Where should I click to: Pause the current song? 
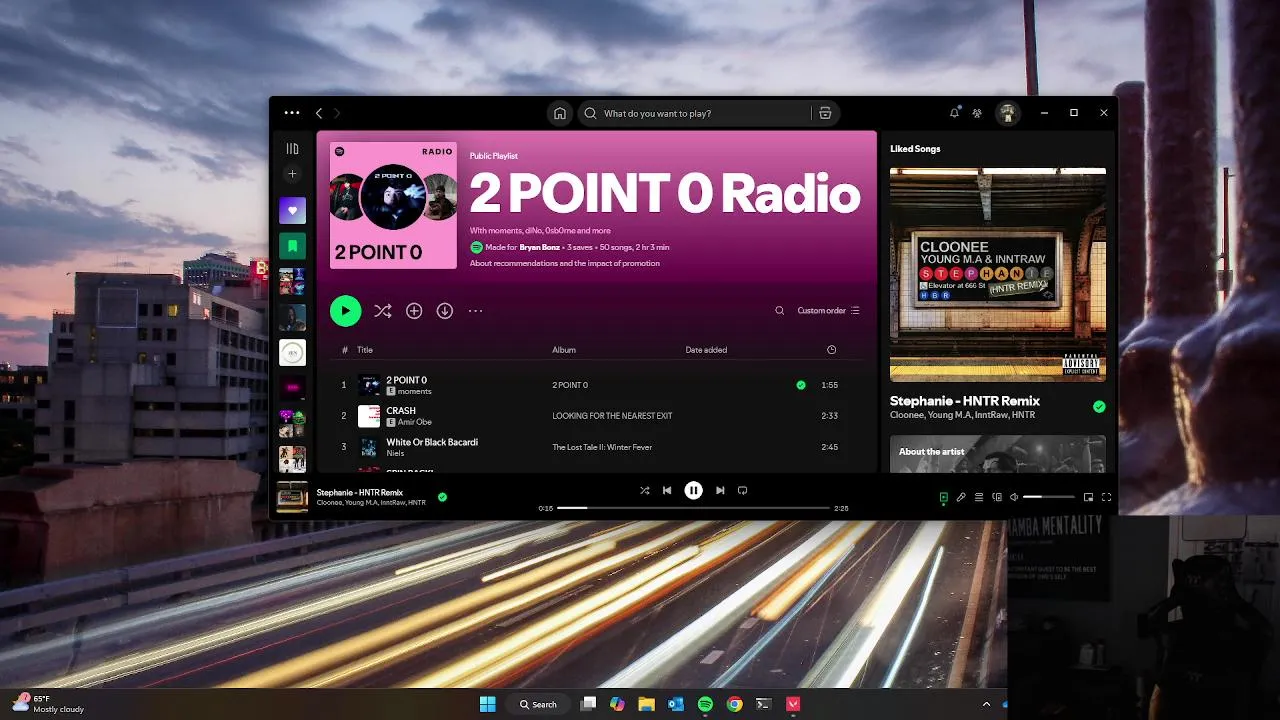point(693,490)
